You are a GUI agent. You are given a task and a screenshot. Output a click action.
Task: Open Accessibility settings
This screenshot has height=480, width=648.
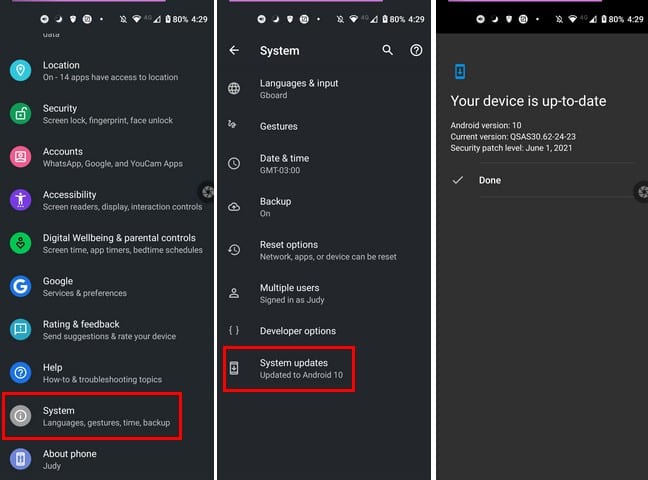tap(107, 200)
